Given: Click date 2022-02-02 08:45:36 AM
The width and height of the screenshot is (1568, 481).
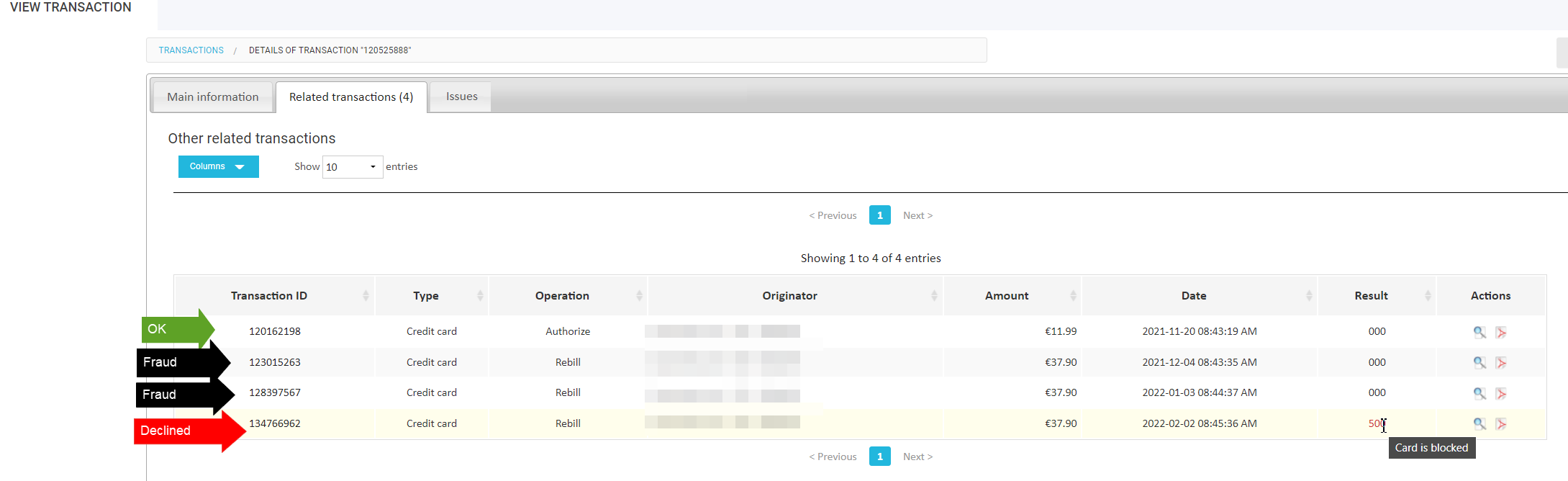Looking at the screenshot, I should tap(1200, 423).
